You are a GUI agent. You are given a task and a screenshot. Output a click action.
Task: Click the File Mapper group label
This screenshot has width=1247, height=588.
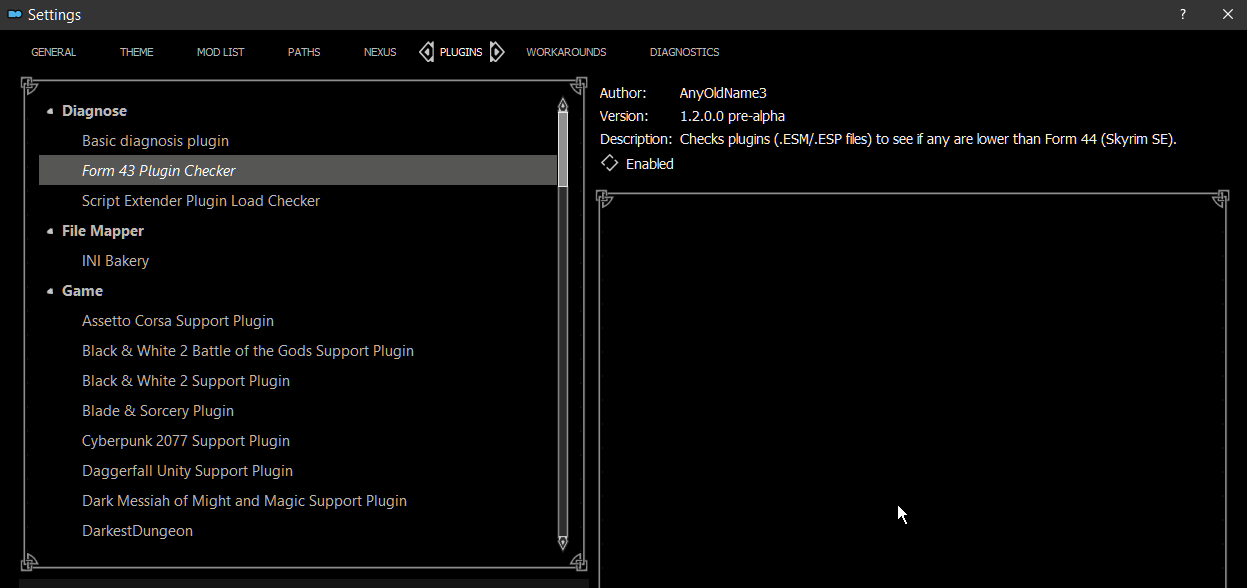103,231
